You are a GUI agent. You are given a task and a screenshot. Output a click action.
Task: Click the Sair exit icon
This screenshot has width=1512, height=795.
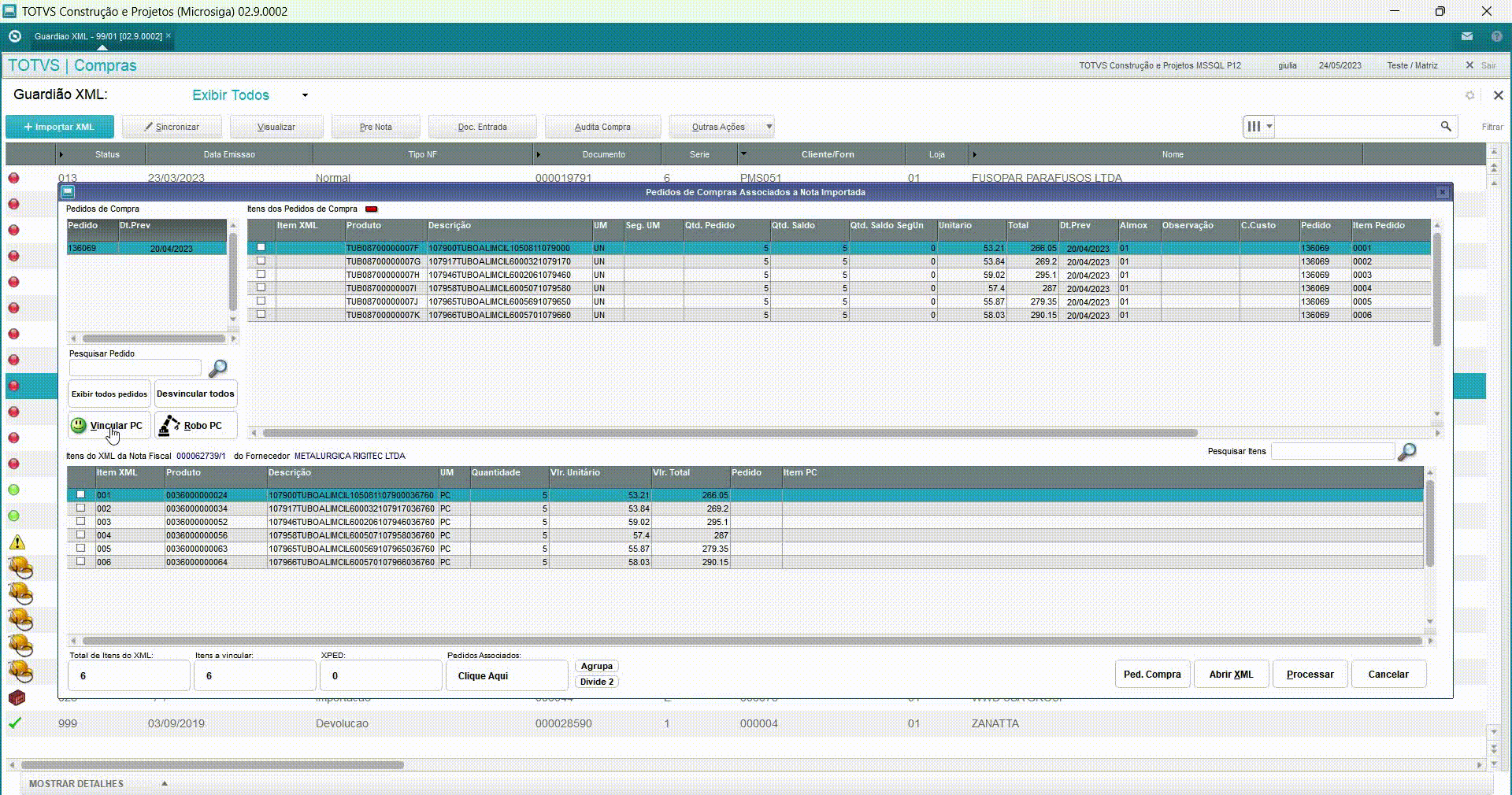[x=1469, y=65]
